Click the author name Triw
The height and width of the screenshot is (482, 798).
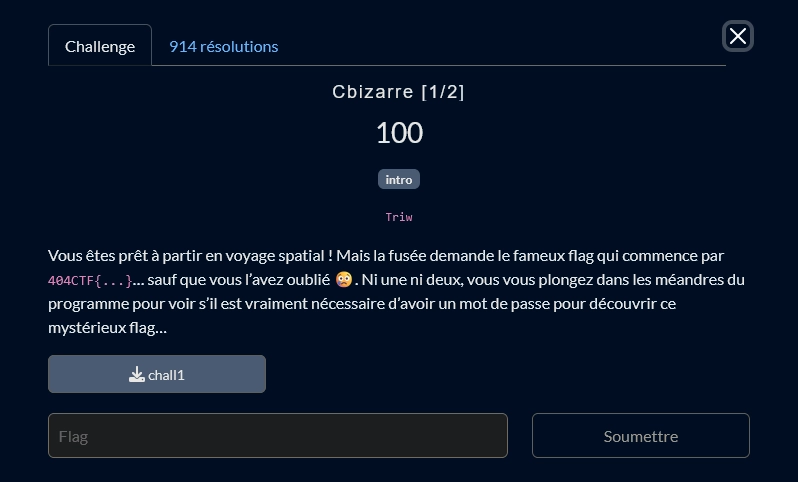399,217
